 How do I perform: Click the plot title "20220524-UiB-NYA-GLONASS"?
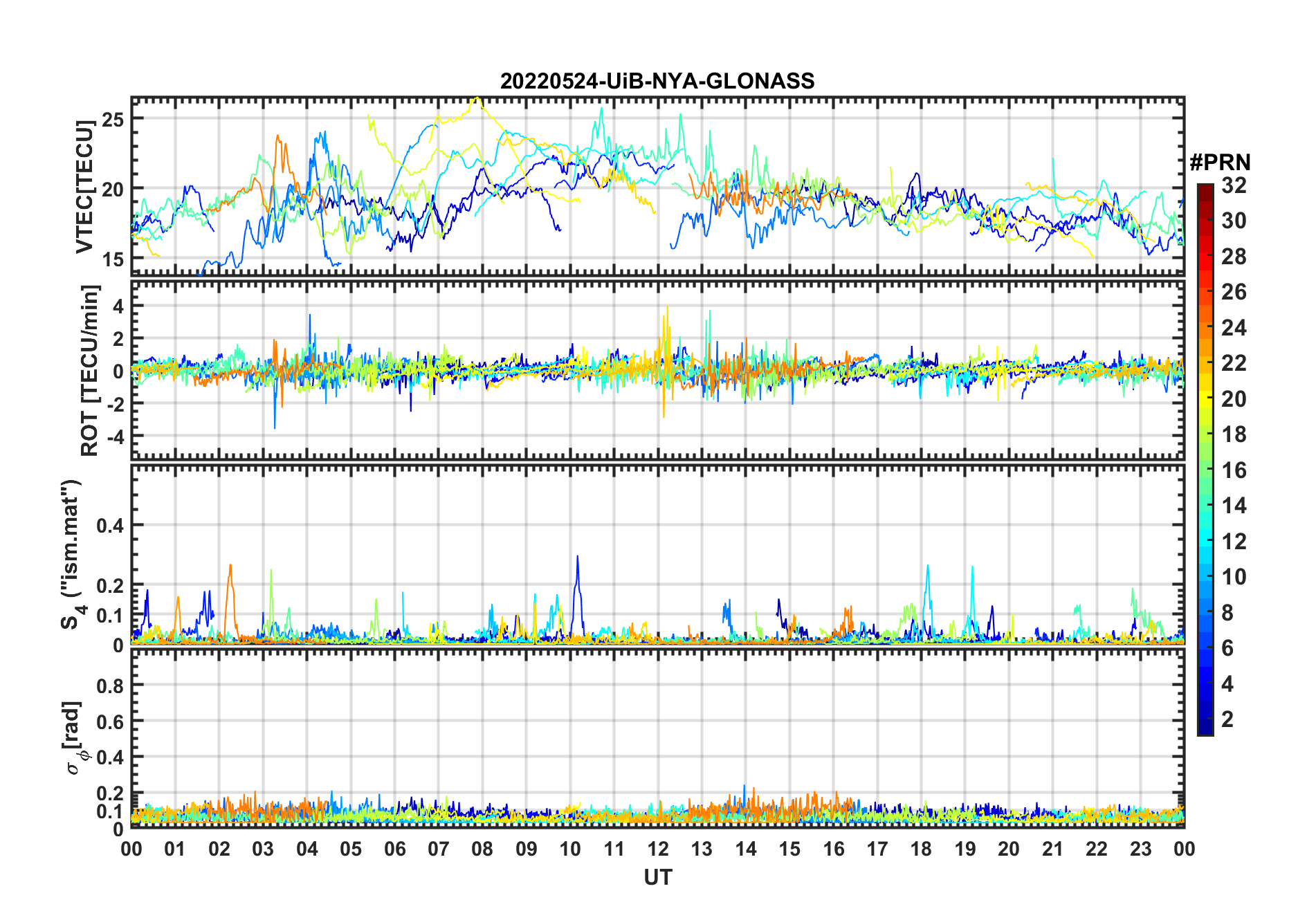[657, 82]
